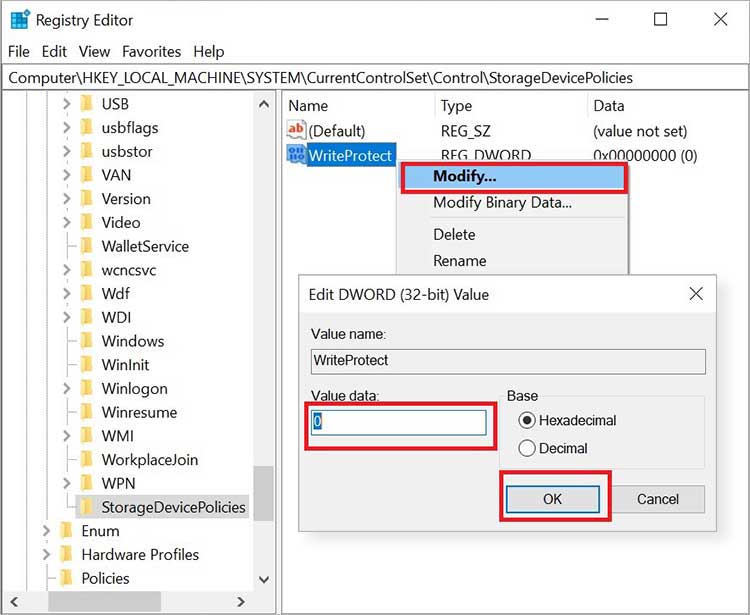Expand the usbstor tree node
The width and height of the screenshot is (750, 615).
pyautogui.click(x=66, y=151)
